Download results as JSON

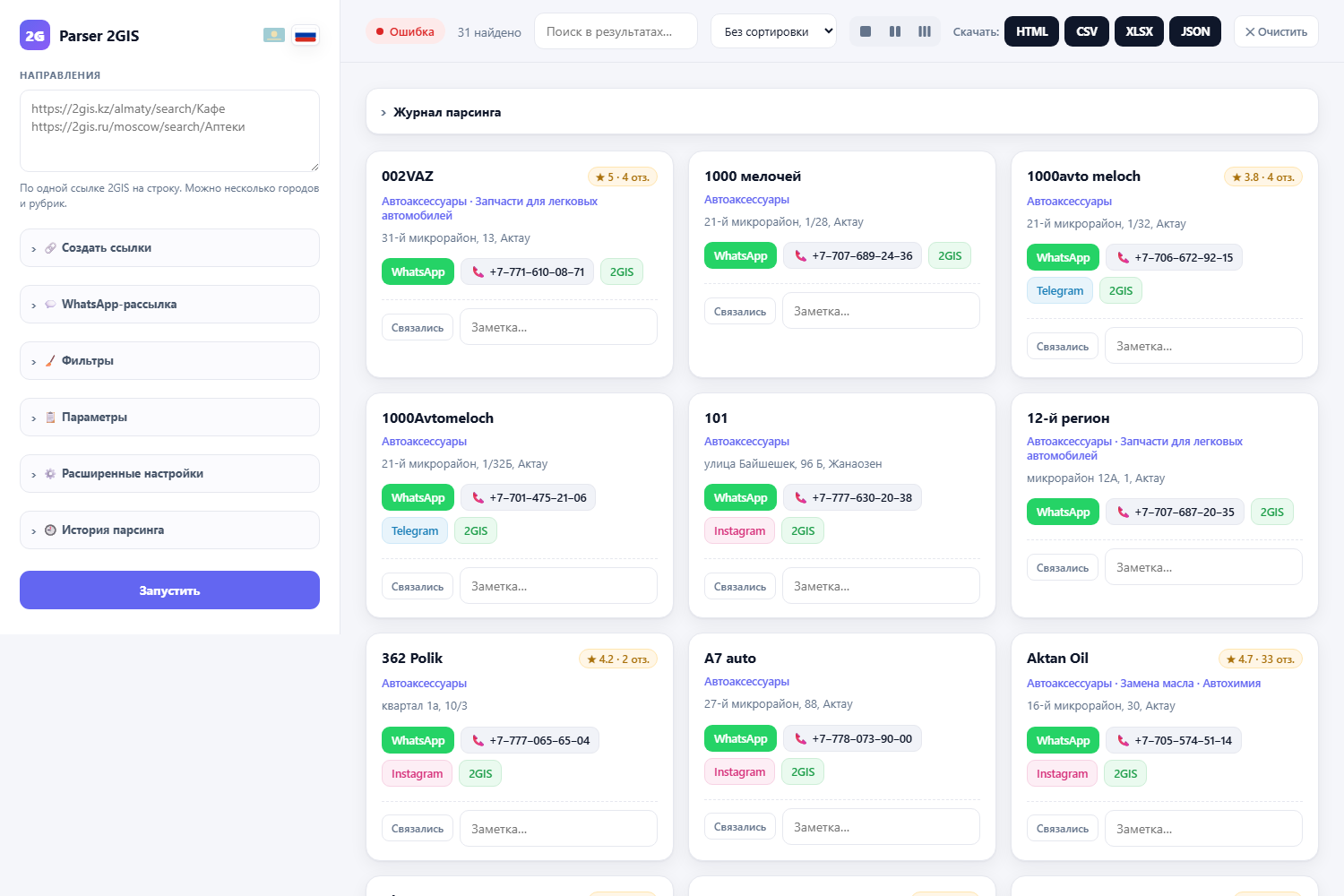1195,31
